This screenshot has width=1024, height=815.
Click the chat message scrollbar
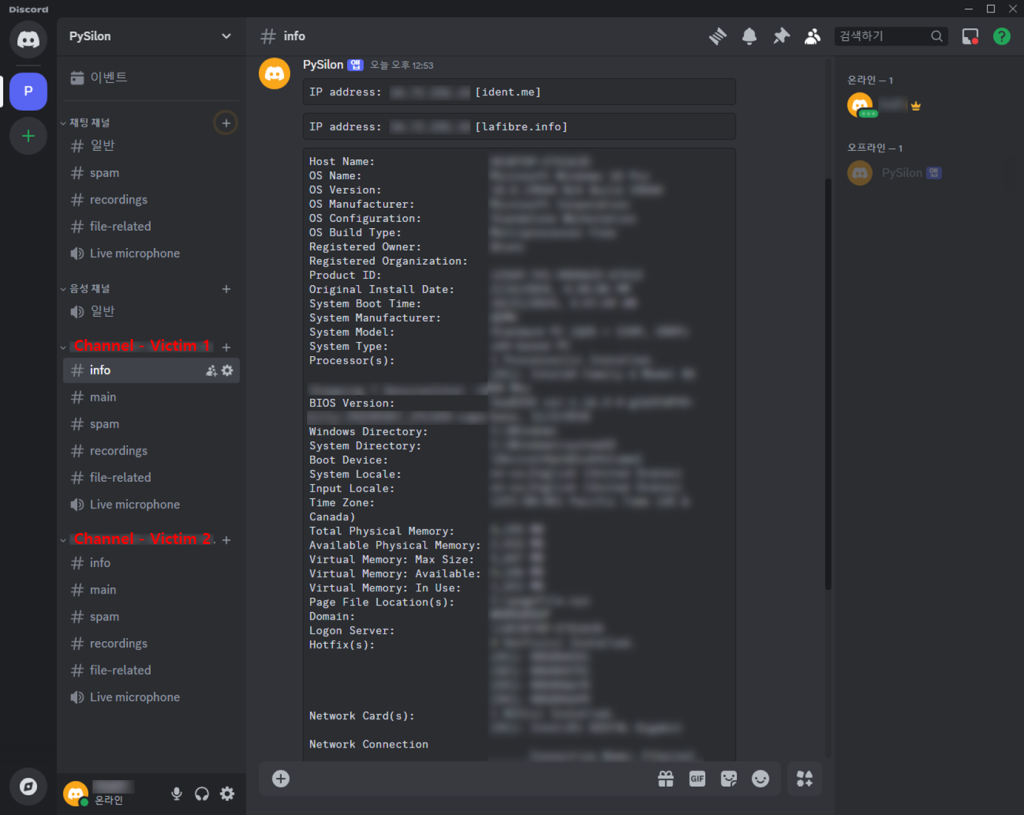pos(827,380)
